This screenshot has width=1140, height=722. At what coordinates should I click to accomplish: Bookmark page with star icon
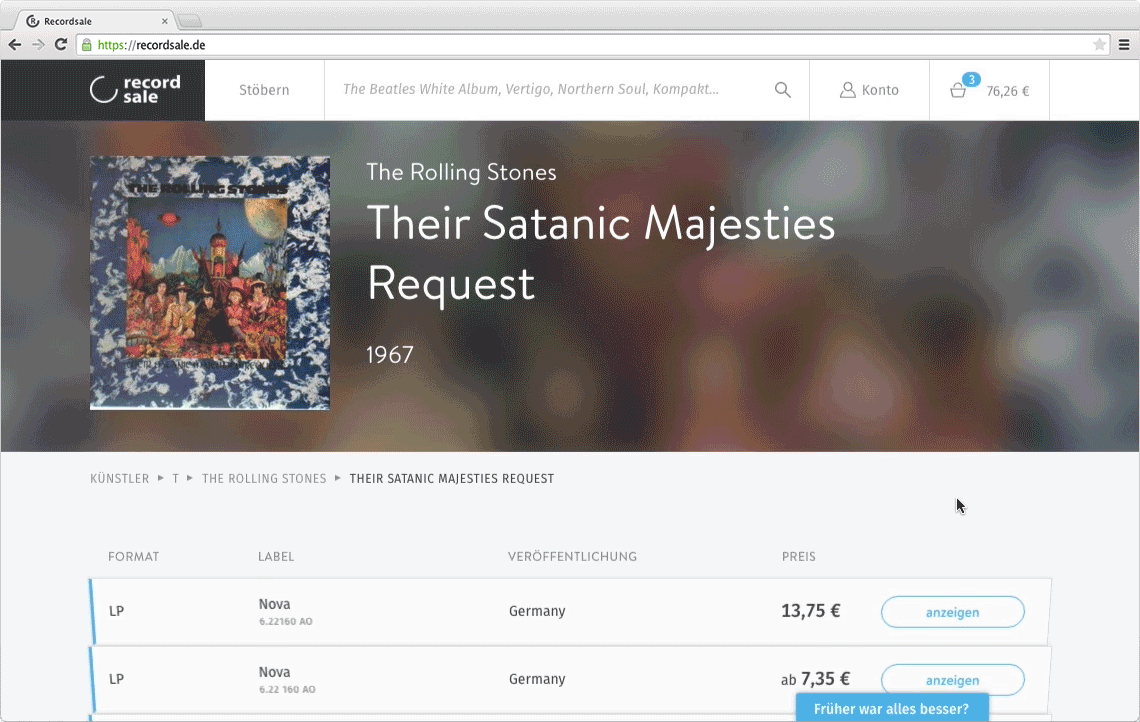coord(1100,45)
